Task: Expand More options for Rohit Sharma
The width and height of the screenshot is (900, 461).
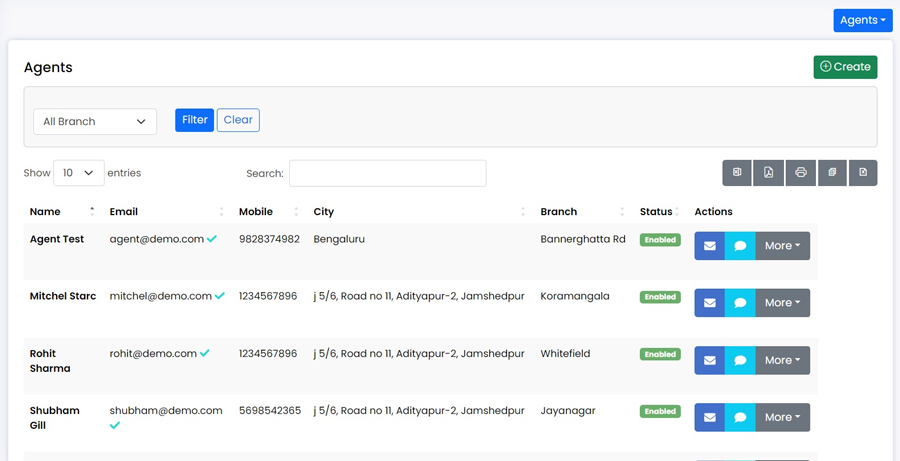Action: click(x=782, y=360)
